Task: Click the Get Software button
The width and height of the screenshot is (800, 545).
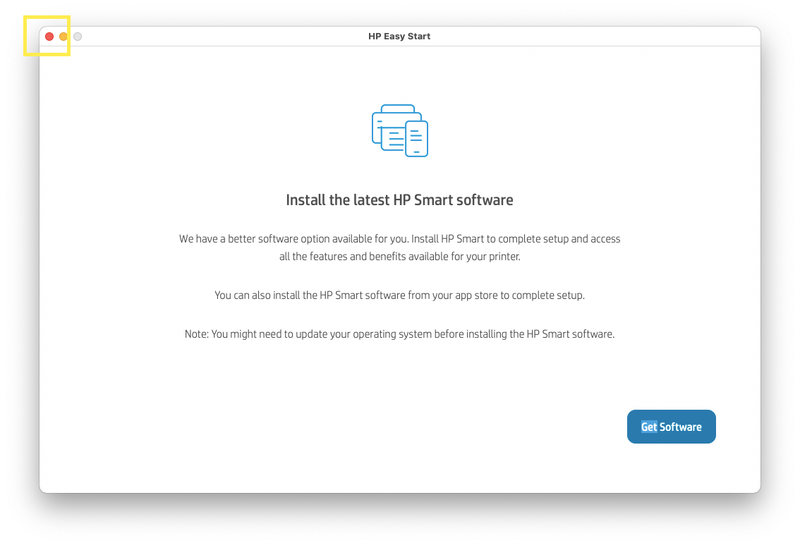Action: (x=671, y=427)
